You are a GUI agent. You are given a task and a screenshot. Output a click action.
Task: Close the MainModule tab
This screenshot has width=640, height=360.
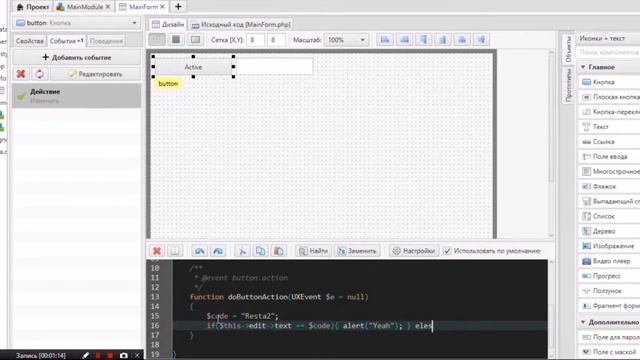(108, 7)
